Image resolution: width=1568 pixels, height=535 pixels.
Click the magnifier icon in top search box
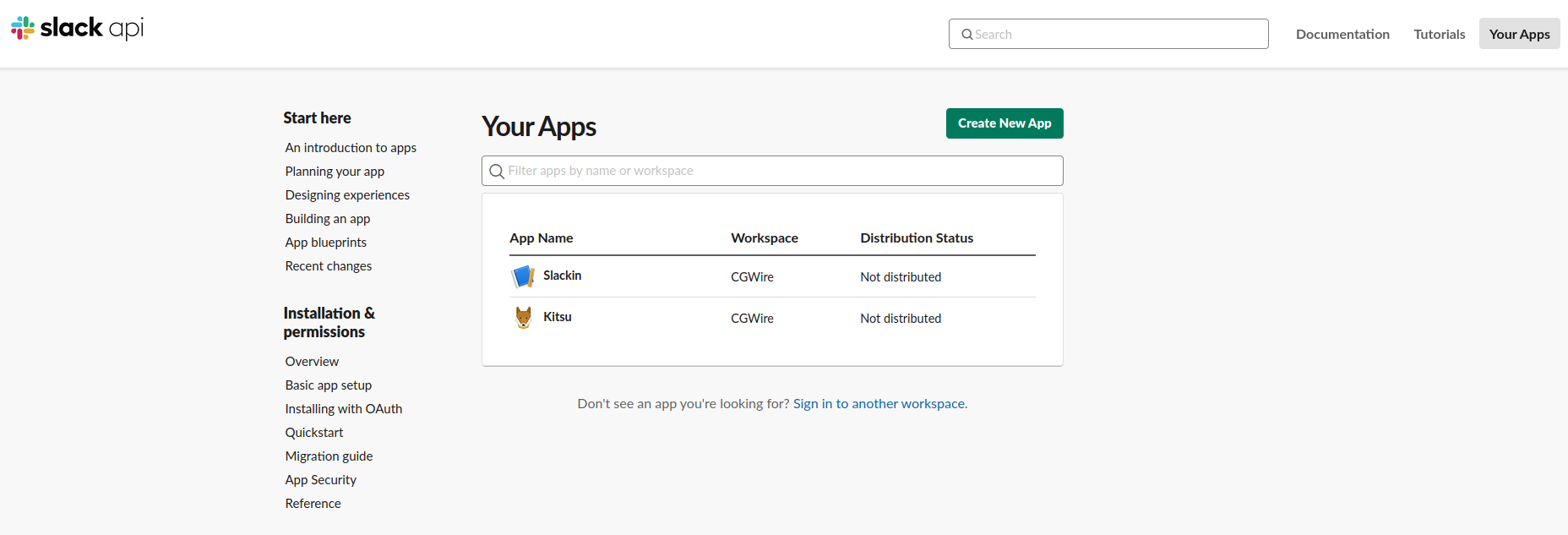966,35
